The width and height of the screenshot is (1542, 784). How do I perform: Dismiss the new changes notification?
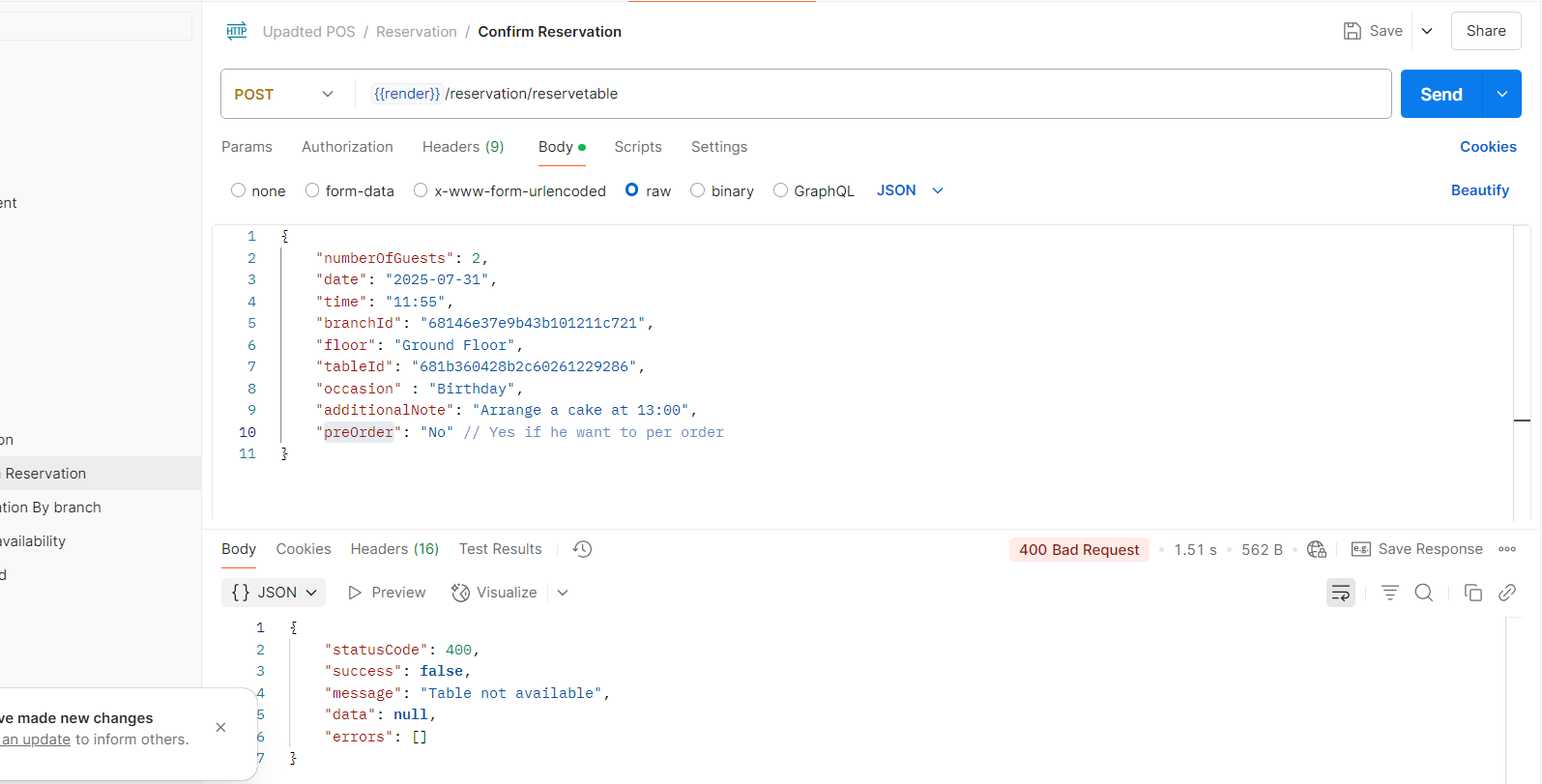click(220, 727)
